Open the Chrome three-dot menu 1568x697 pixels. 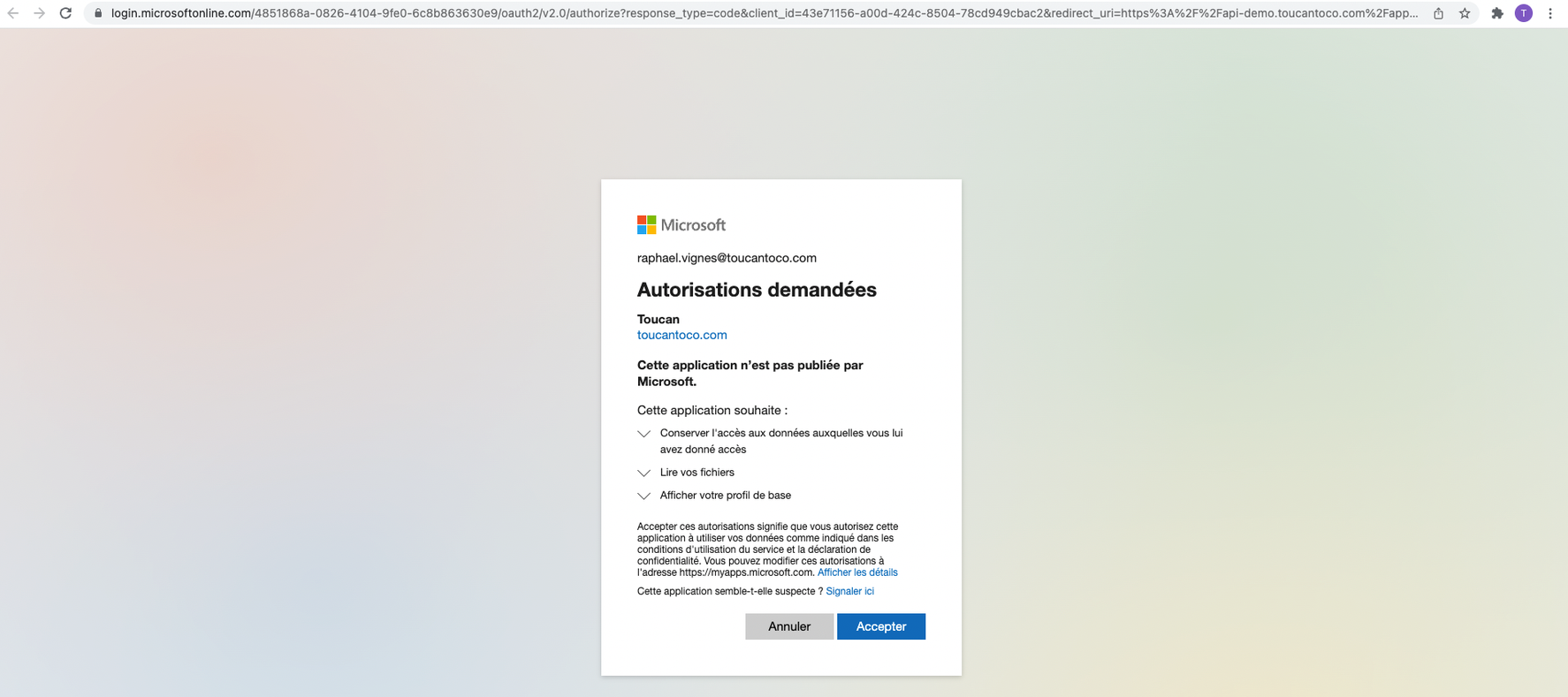pyautogui.click(x=1550, y=13)
